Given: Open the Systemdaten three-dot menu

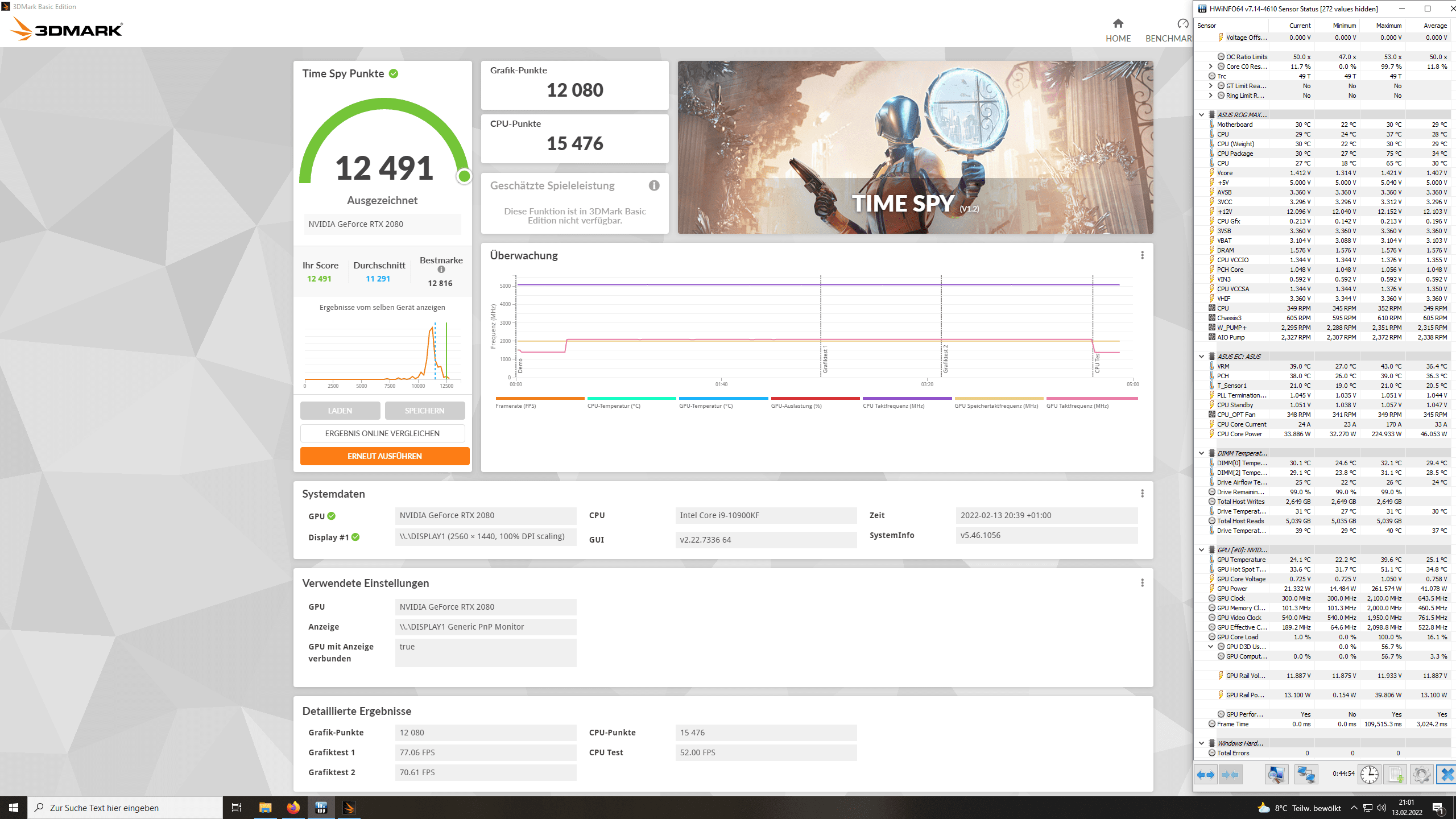Looking at the screenshot, I should click(1142, 494).
